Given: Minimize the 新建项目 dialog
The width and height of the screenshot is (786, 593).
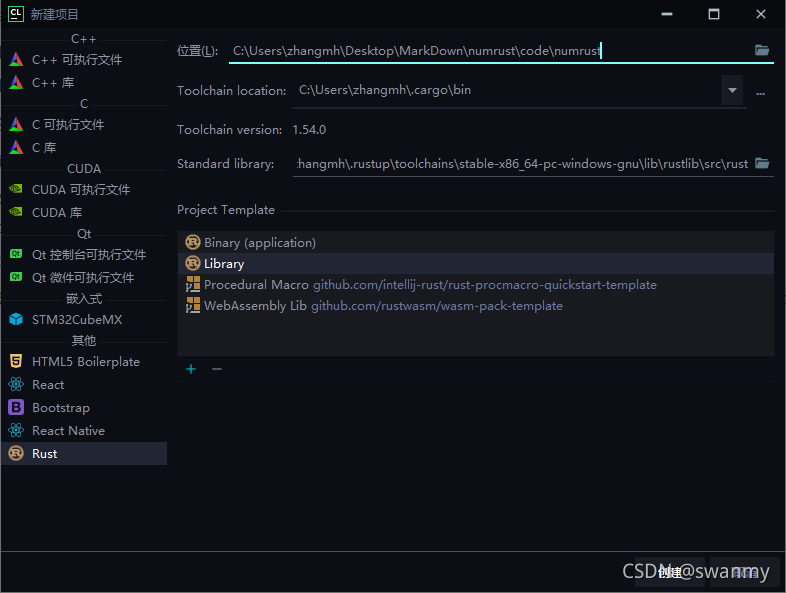Looking at the screenshot, I should [x=667, y=14].
